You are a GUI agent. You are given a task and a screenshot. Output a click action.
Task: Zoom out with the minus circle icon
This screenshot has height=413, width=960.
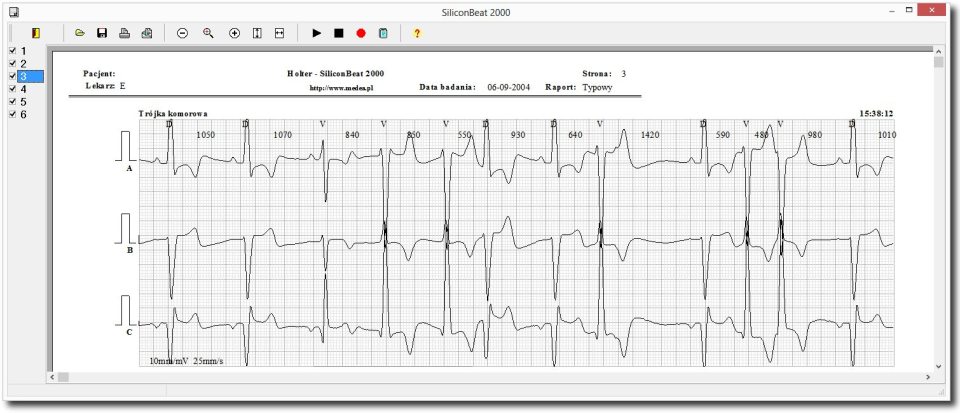point(183,33)
